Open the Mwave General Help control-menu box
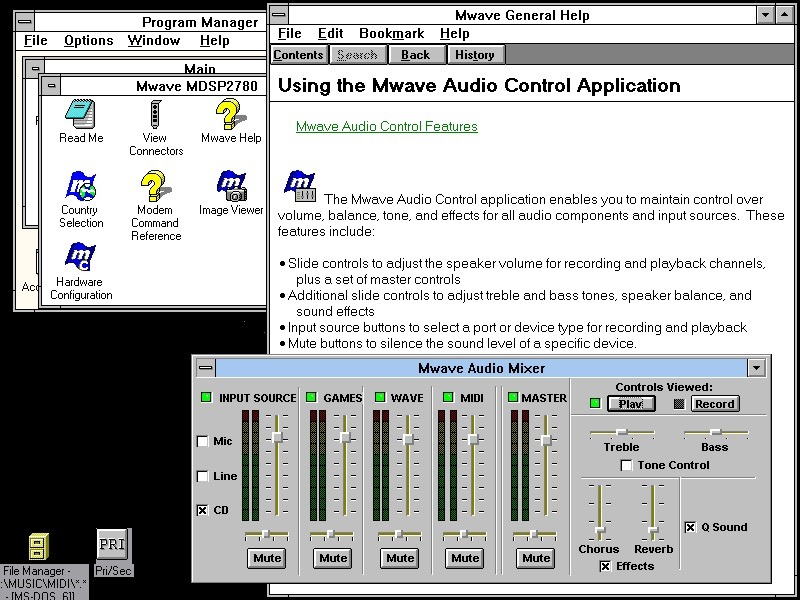Viewport: 800px width, 600px height. tap(279, 14)
